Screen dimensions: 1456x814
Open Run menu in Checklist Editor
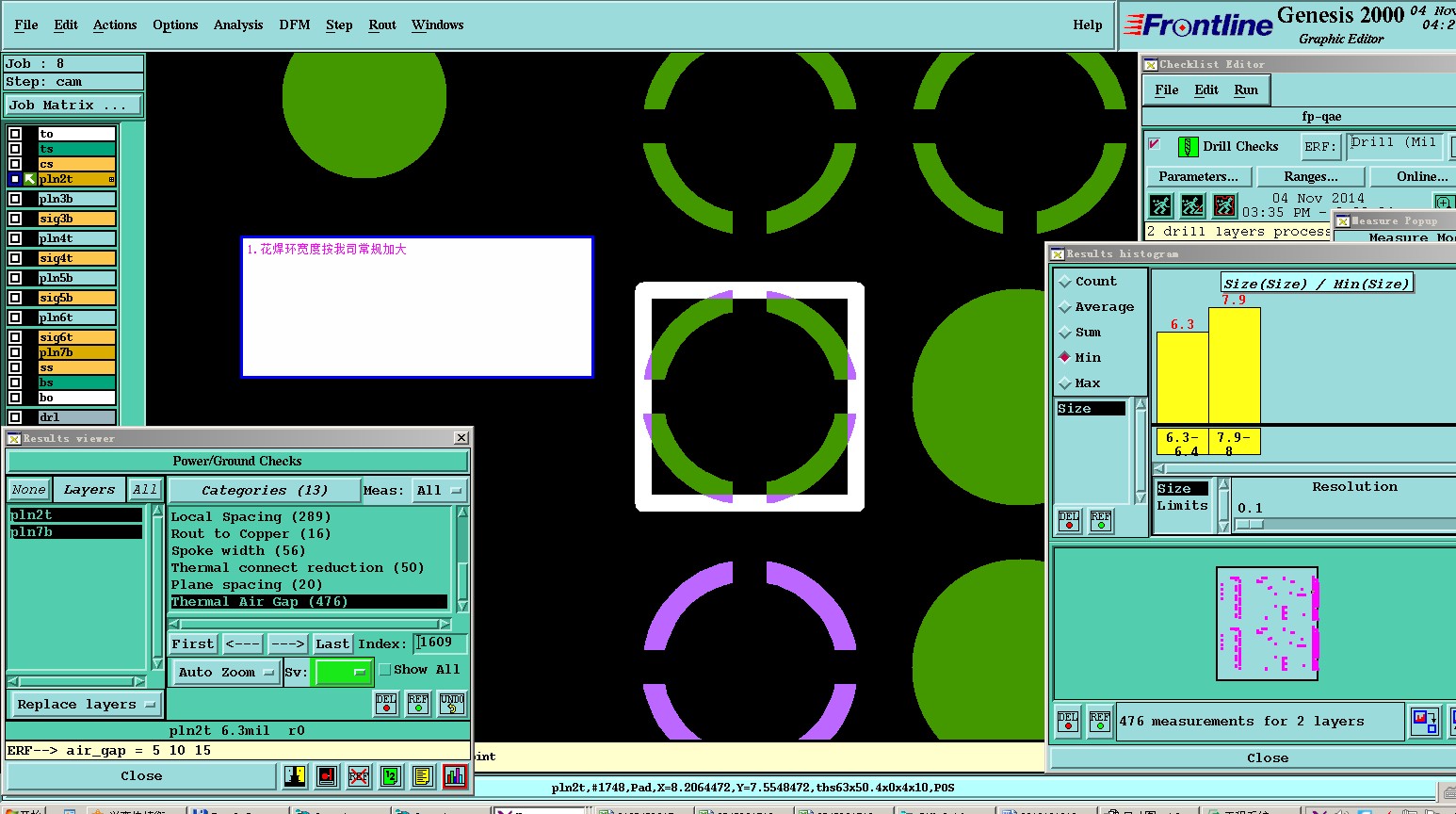click(1246, 90)
